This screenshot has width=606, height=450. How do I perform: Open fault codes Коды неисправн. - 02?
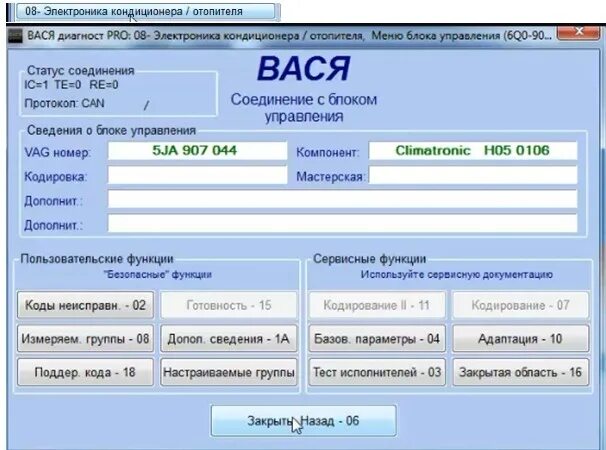click(x=85, y=305)
